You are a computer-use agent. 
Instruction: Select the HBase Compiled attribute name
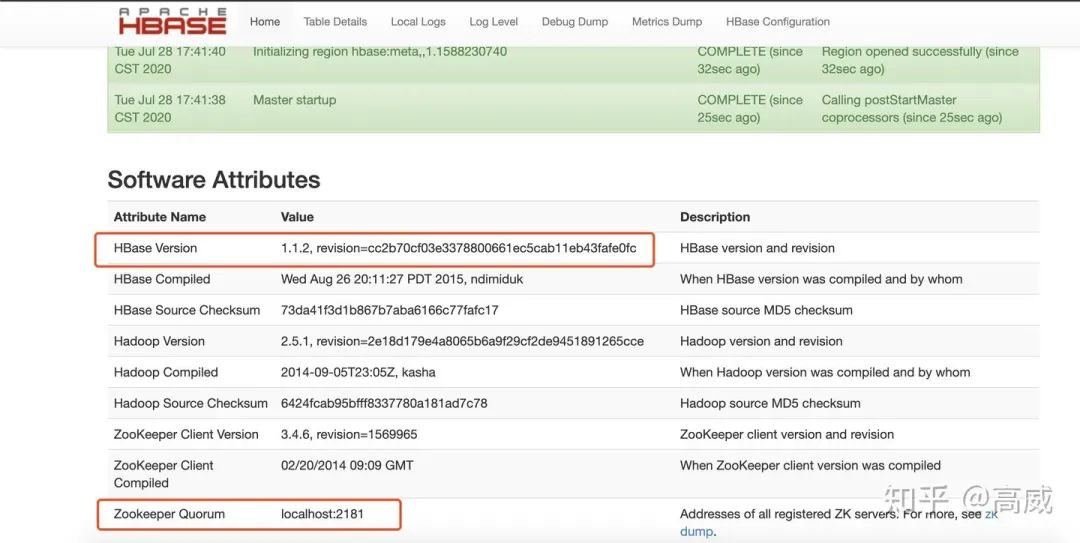coord(162,279)
